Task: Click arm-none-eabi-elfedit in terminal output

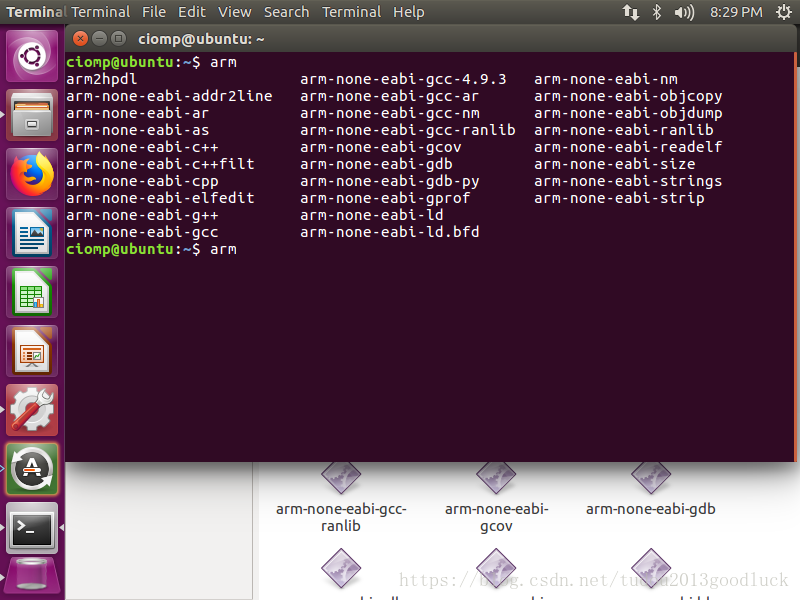Action: (160, 198)
